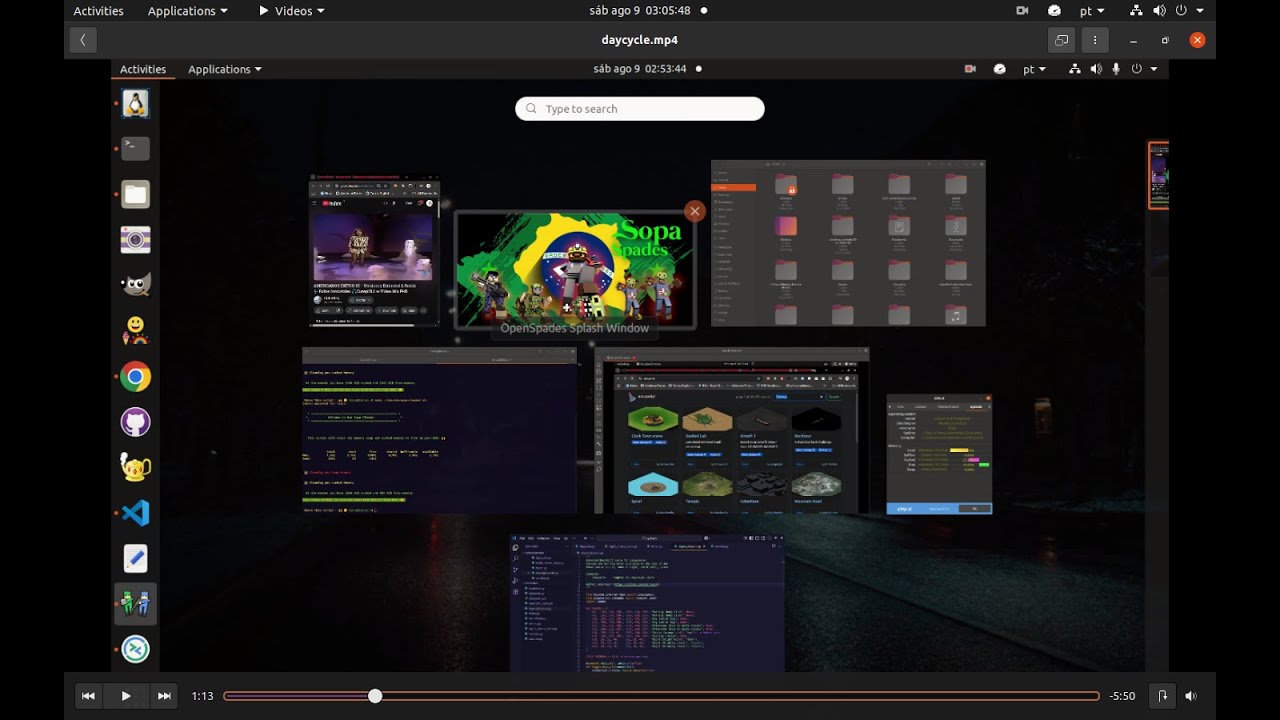Click the teal circular dock icon at the bottom

point(135,649)
